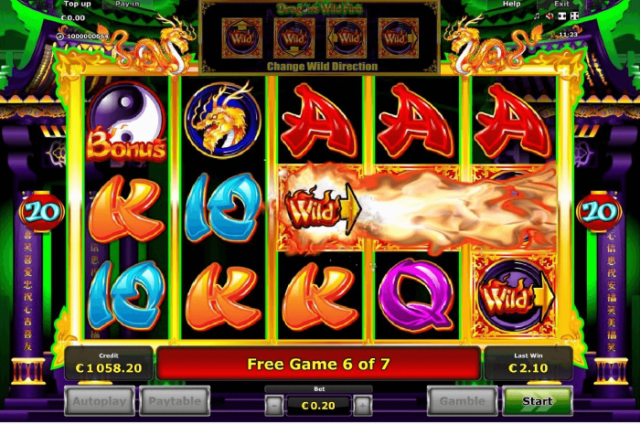
Task: Start the next spin
Action: tap(537, 401)
